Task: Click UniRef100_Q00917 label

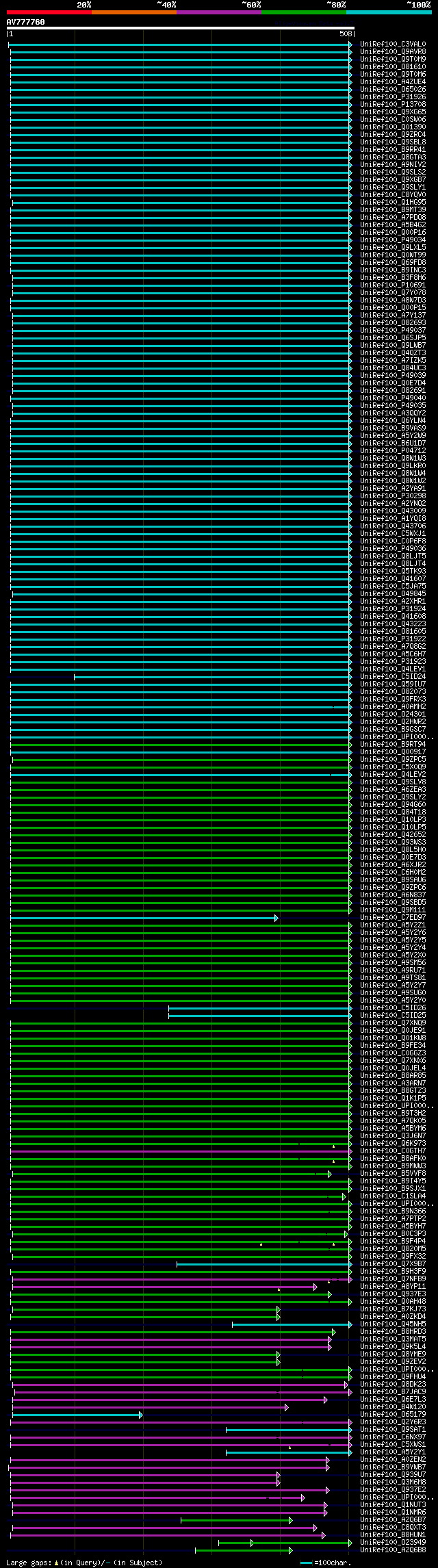Action: (x=393, y=751)
